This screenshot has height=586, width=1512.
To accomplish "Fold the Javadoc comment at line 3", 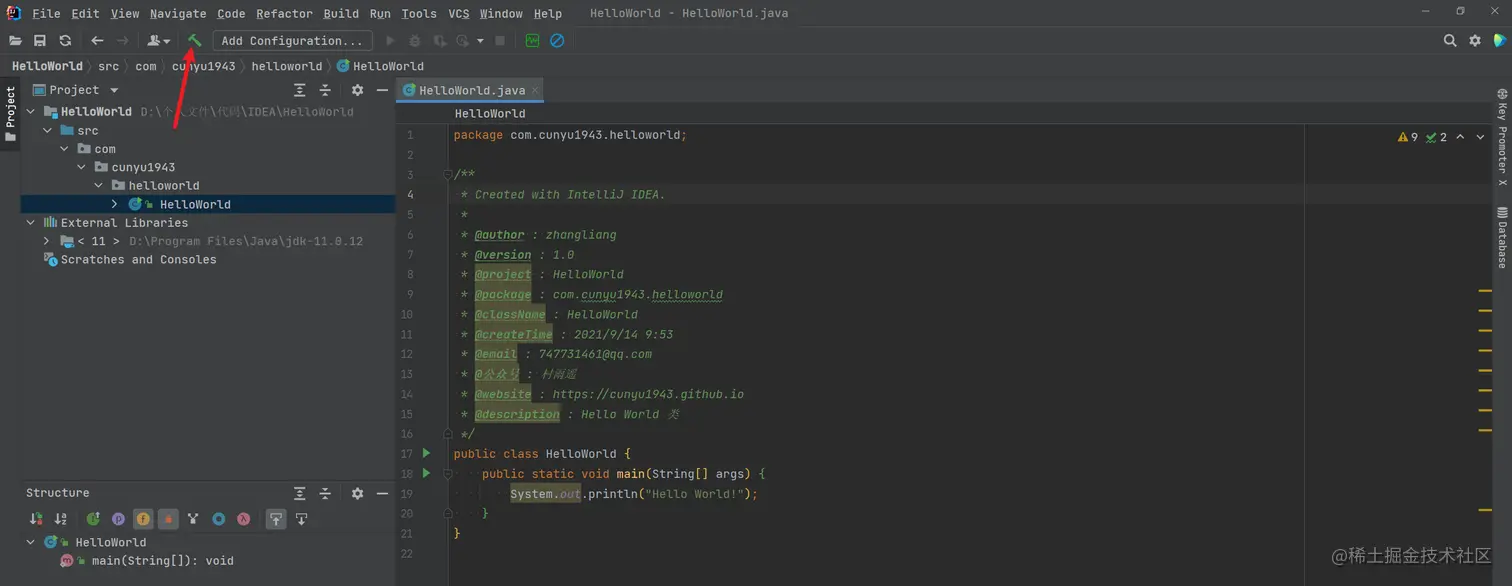I will coord(448,175).
